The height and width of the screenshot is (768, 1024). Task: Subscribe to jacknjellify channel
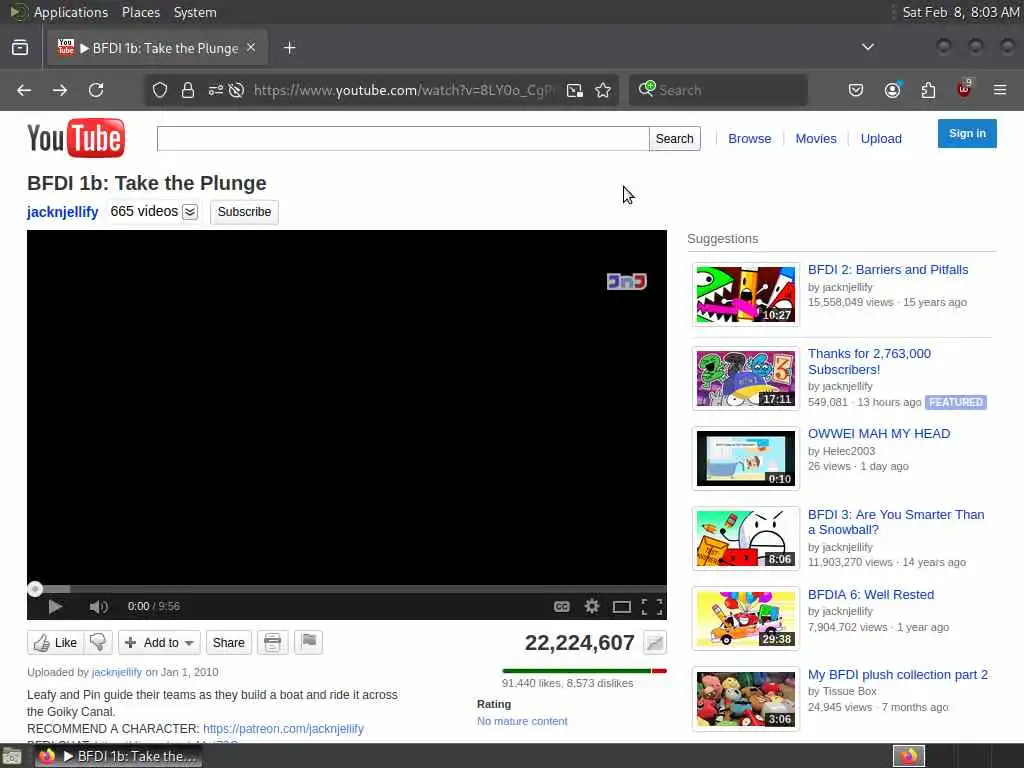(244, 212)
